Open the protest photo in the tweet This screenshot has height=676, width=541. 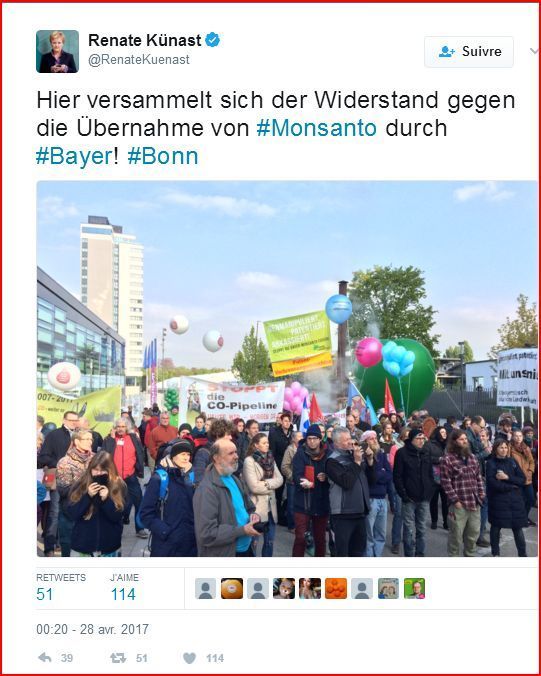[287, 369]
